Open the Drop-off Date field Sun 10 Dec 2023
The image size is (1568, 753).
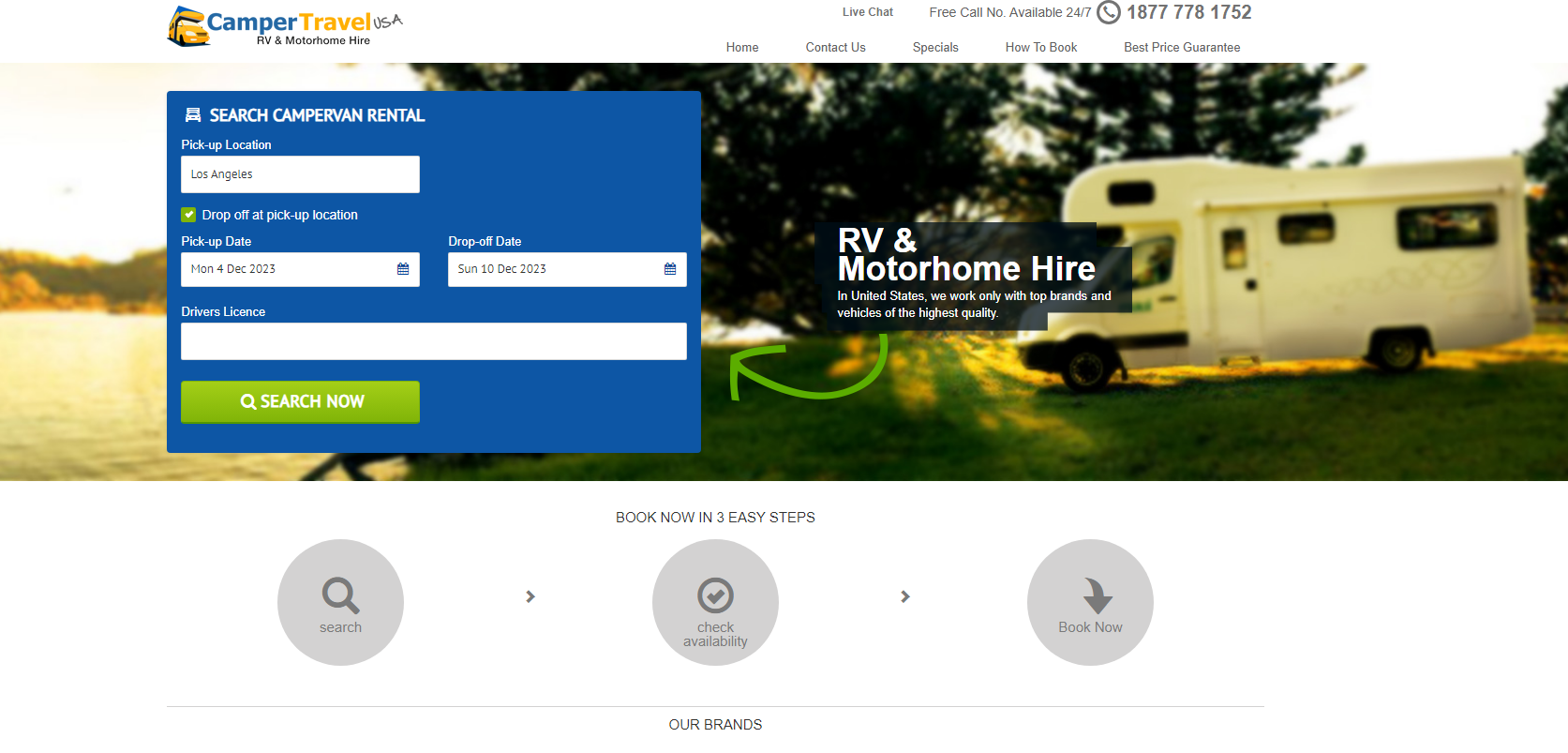pyautogui.click(x=567, y=269)
